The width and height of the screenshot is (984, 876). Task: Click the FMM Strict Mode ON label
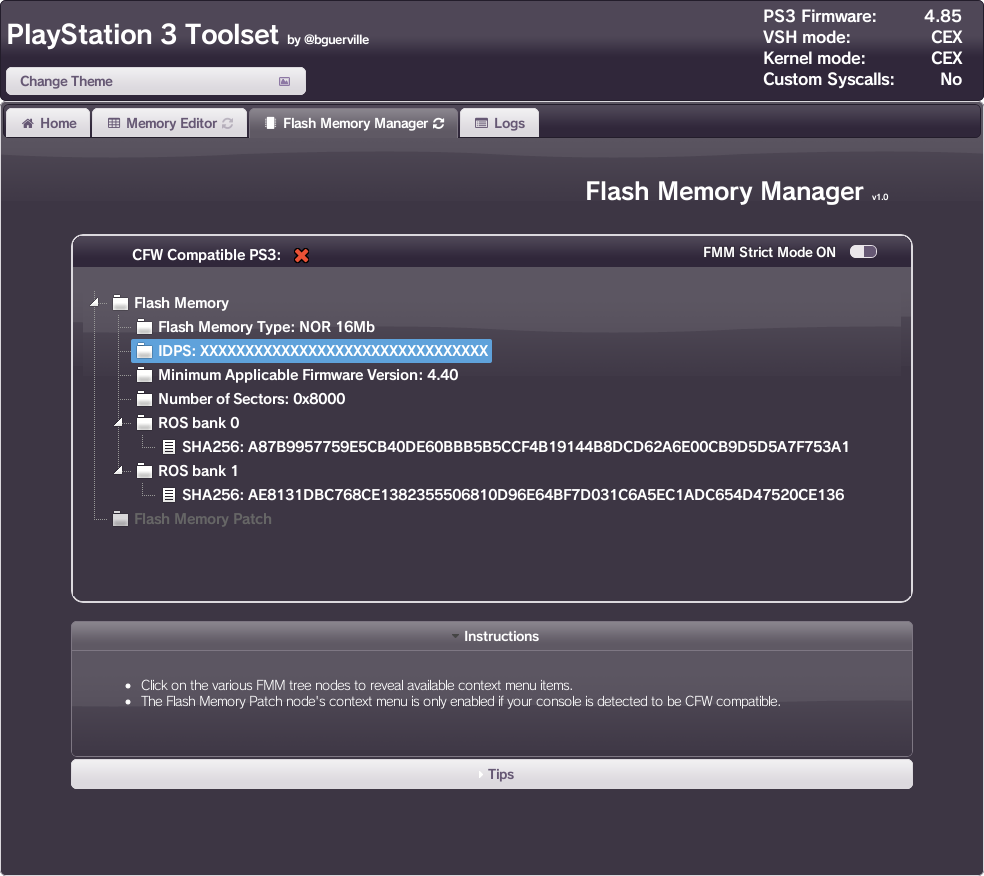(769, 252)
